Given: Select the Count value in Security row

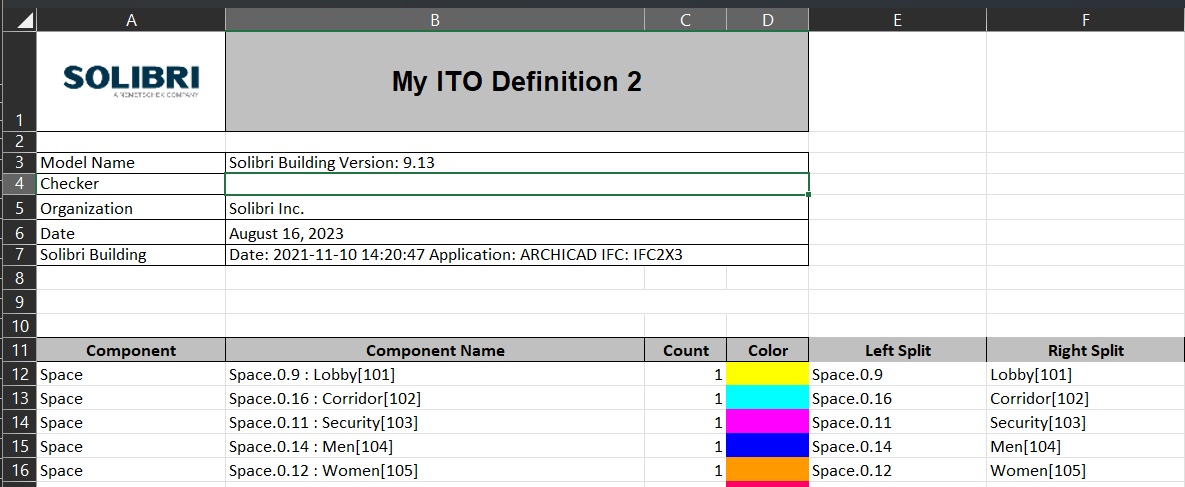Looking at the screenshot, I should point(685,422).
